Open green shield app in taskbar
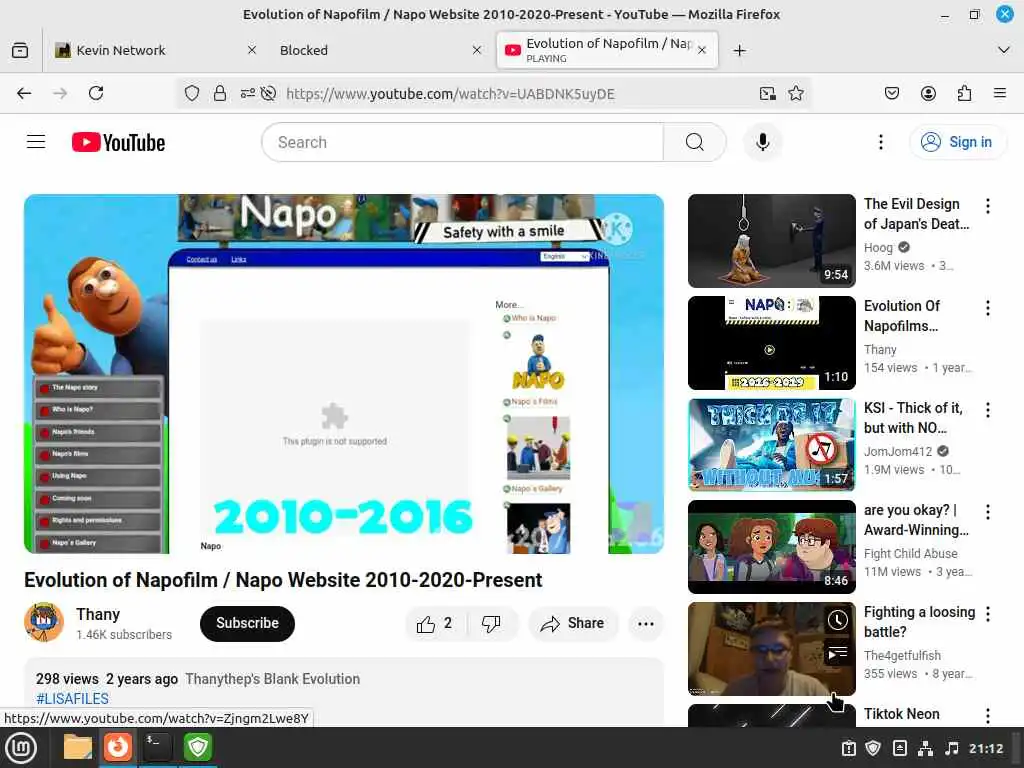The image size is (1024, 768). tap(197, 748)
